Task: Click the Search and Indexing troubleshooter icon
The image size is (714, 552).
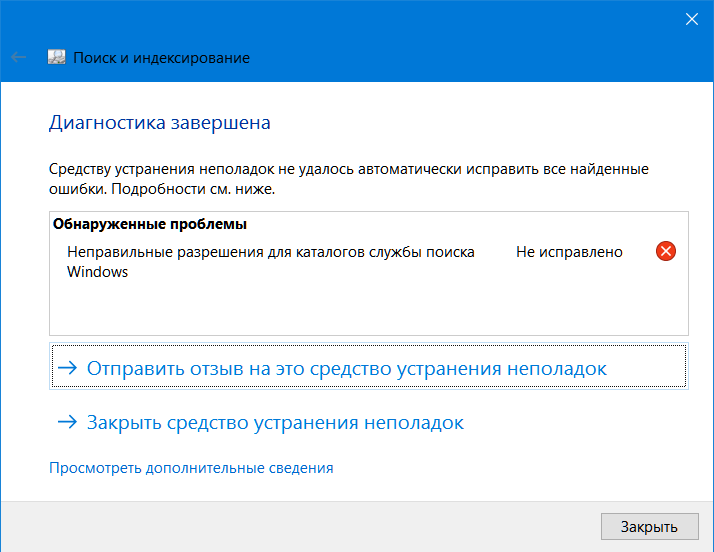Action: [x=57, y=58]
